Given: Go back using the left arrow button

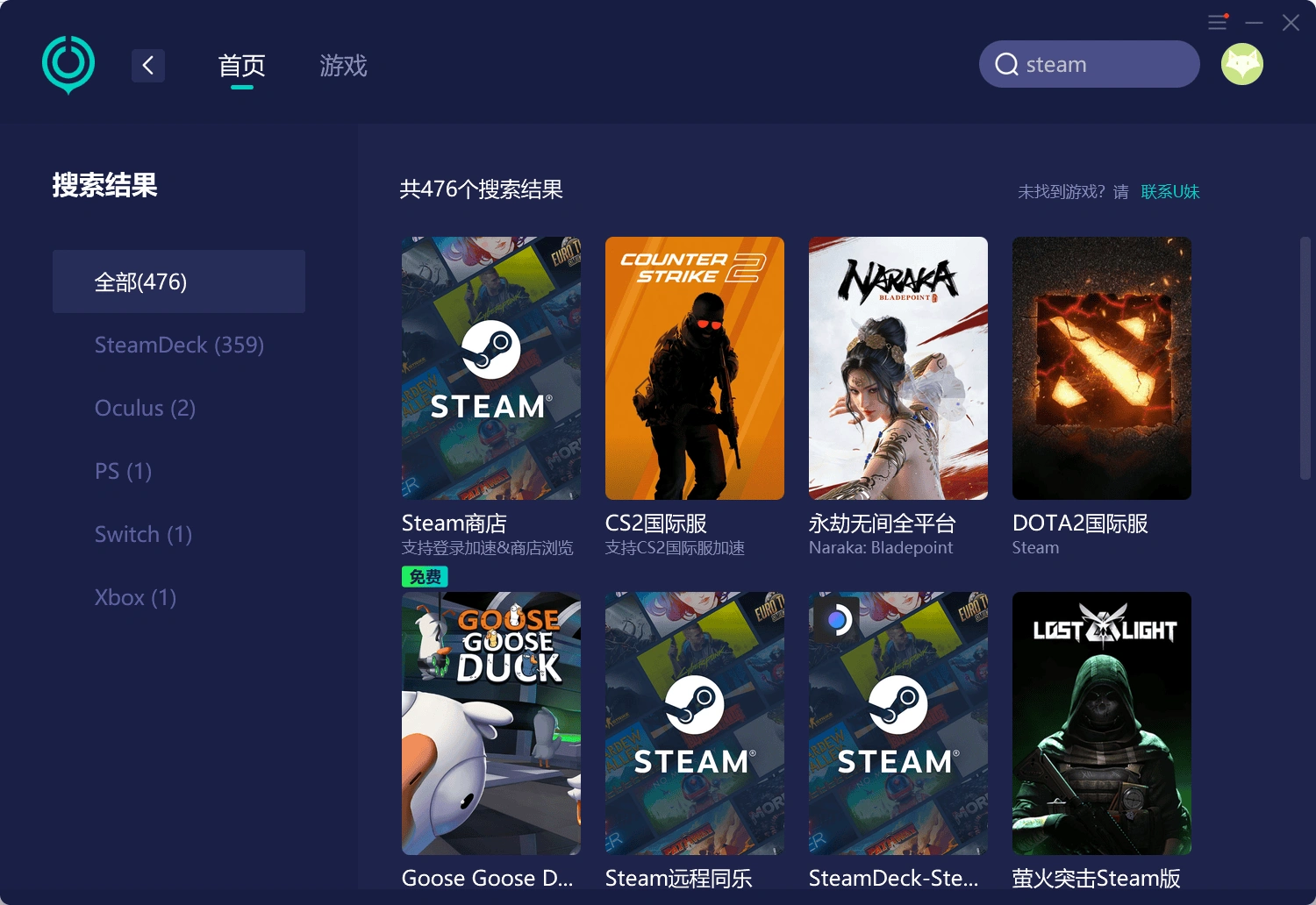Looking at the screenshot, I should pos(148,65).
